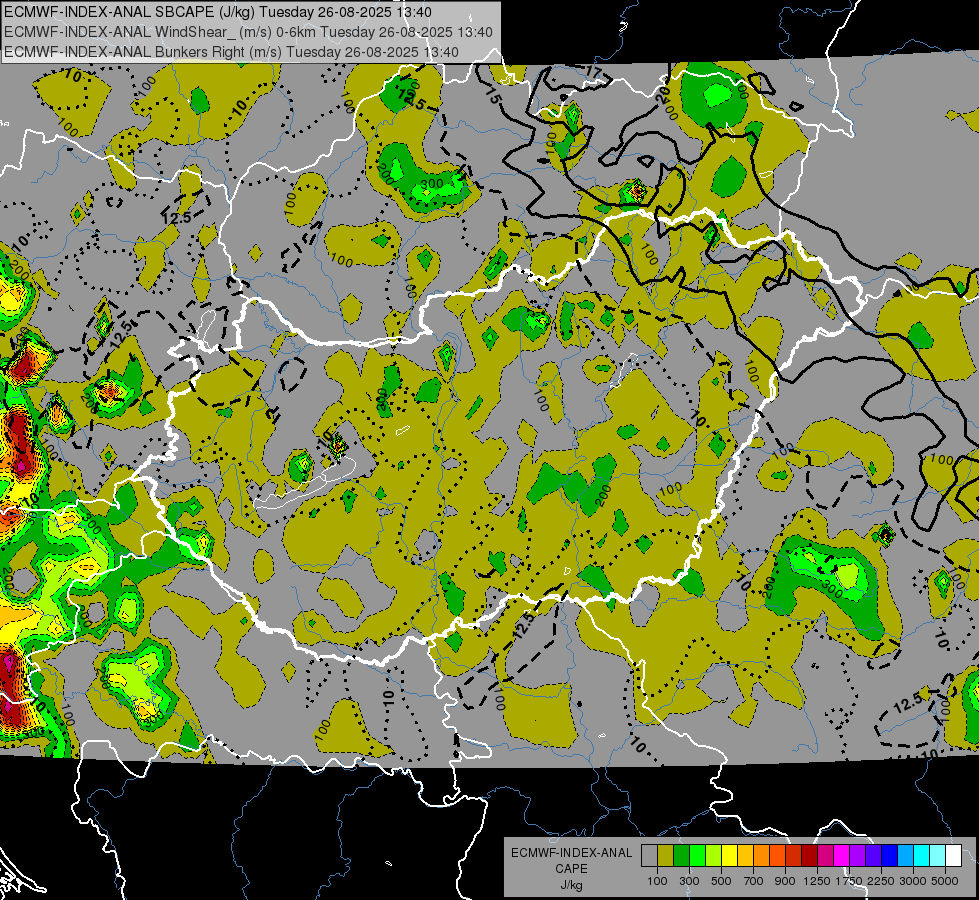Click the olive swatch above 100
Screen dimensions: 979x900
coord(666,856)
